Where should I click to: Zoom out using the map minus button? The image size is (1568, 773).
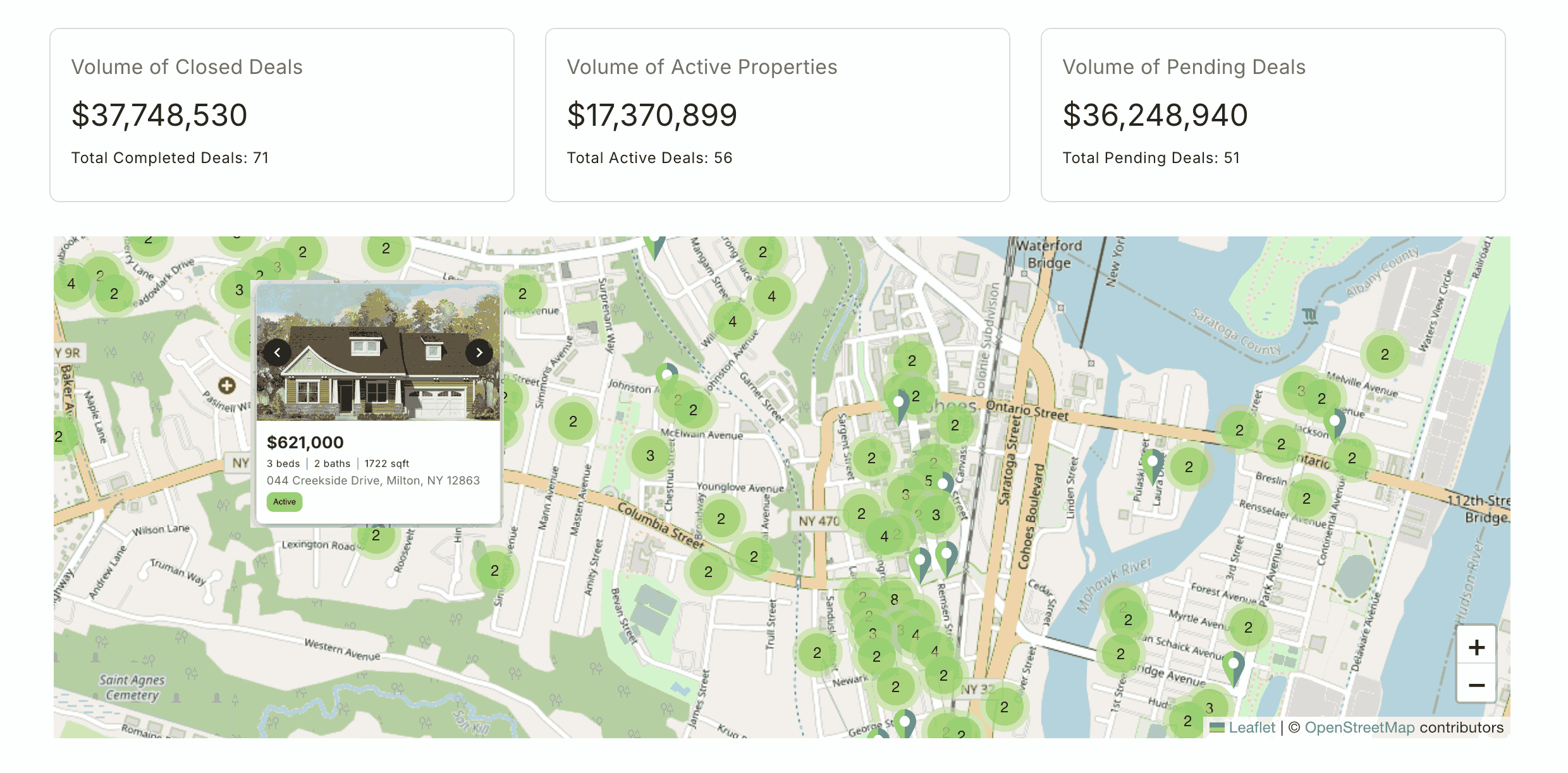pyautogui.click(x=1476, y=685)
